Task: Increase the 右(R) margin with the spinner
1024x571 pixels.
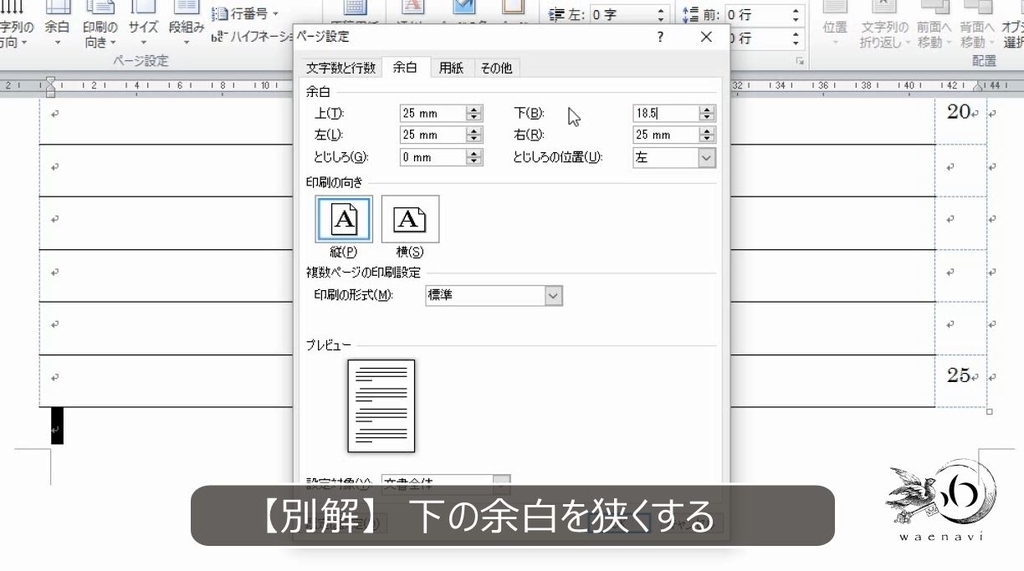Action: click(x=707, y=131)
